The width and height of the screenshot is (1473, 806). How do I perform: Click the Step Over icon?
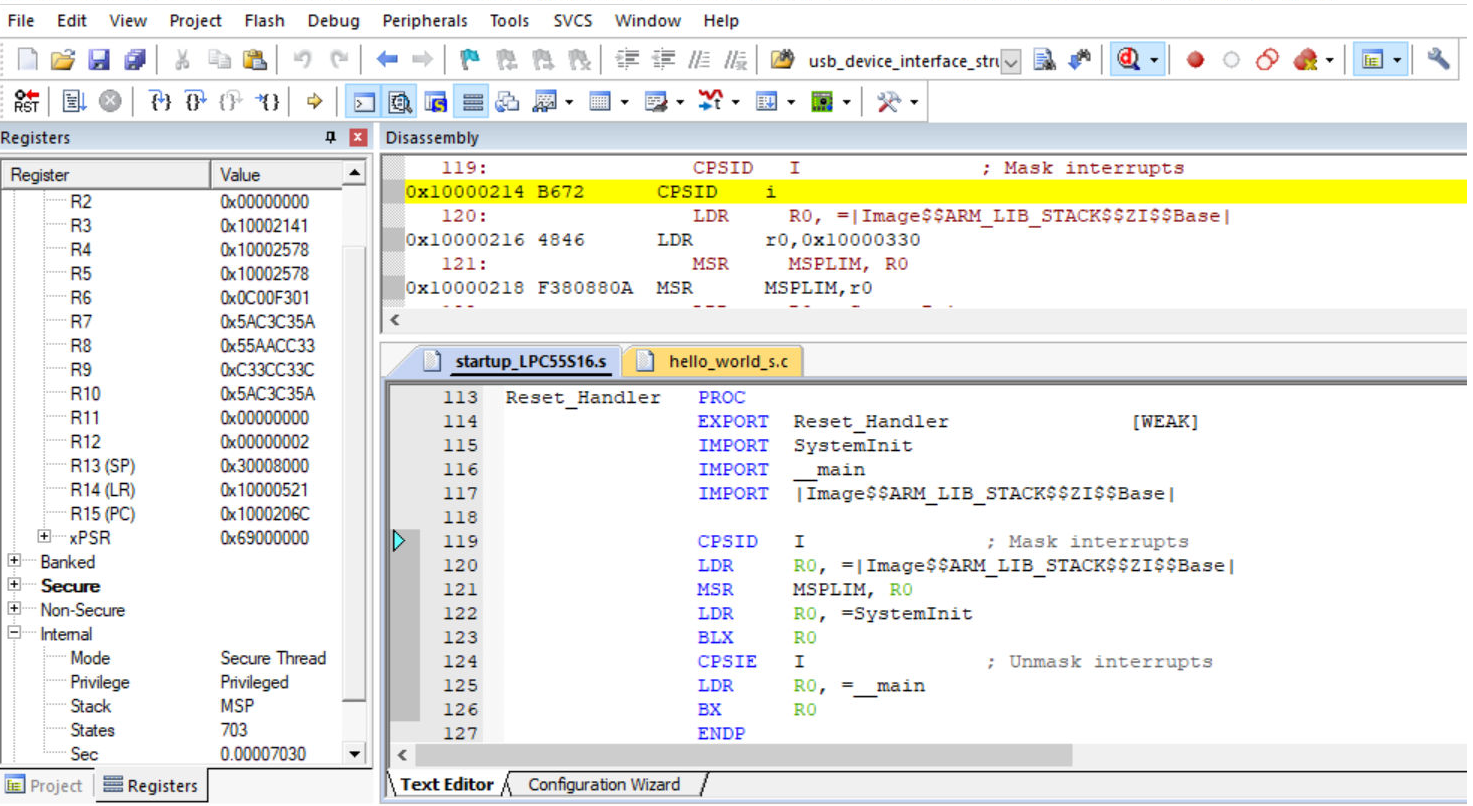pos(196,101)
